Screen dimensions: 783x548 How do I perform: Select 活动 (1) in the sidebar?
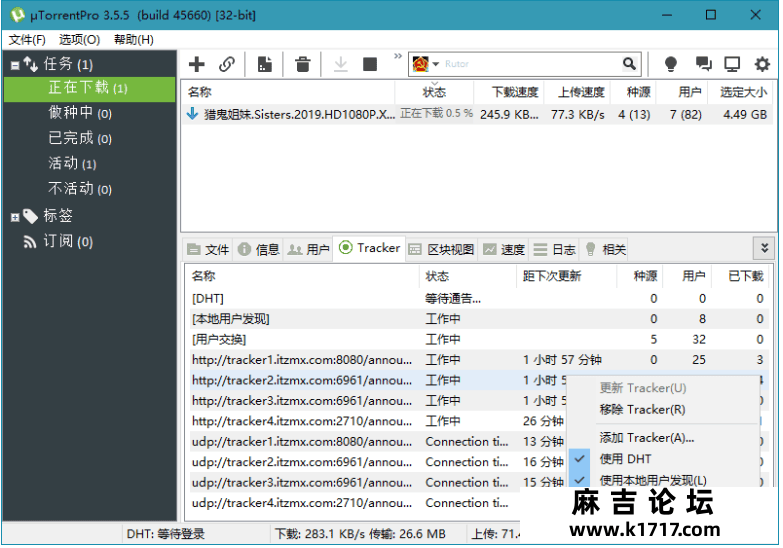pos(72,163)
